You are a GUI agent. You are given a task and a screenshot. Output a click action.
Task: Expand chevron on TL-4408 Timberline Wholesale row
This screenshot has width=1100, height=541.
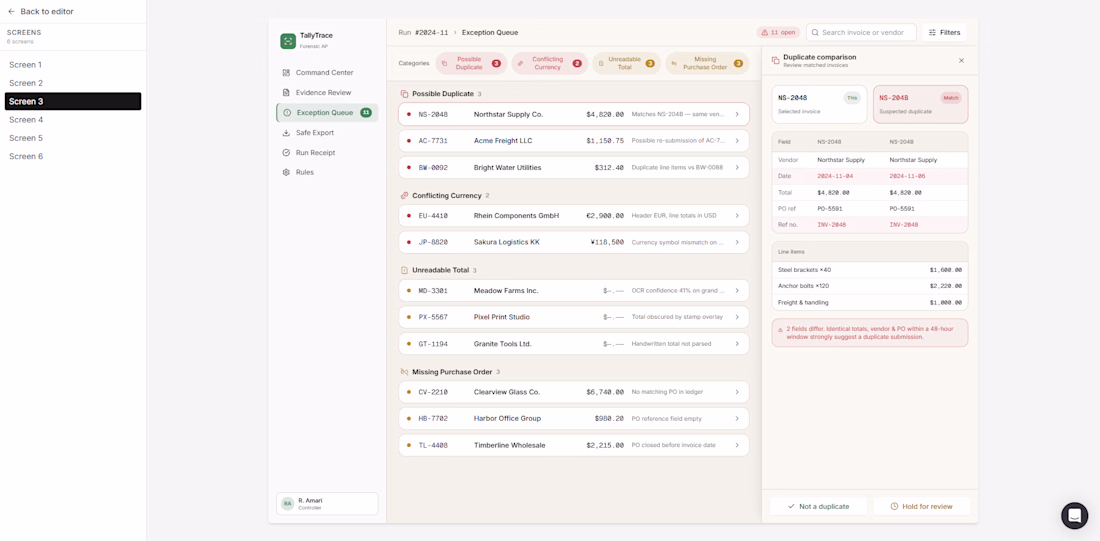tap(737, 446)
